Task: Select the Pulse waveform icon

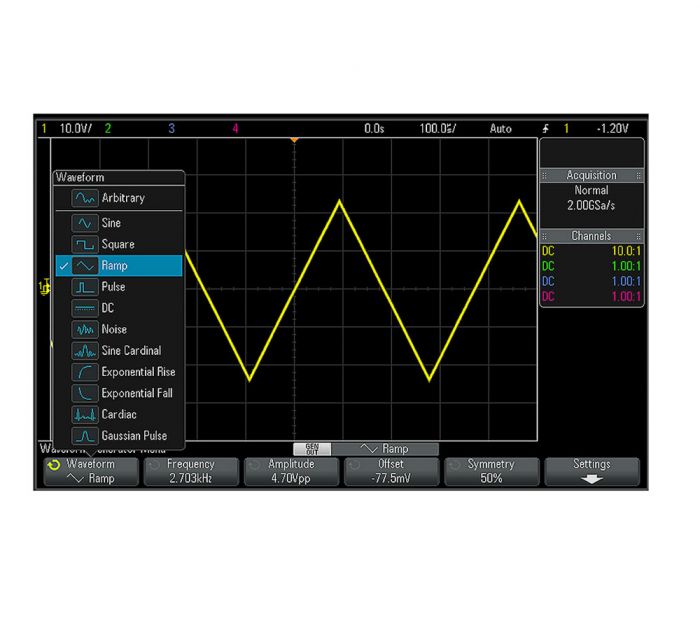Action: pyautogui.click(x=84, y=287)
